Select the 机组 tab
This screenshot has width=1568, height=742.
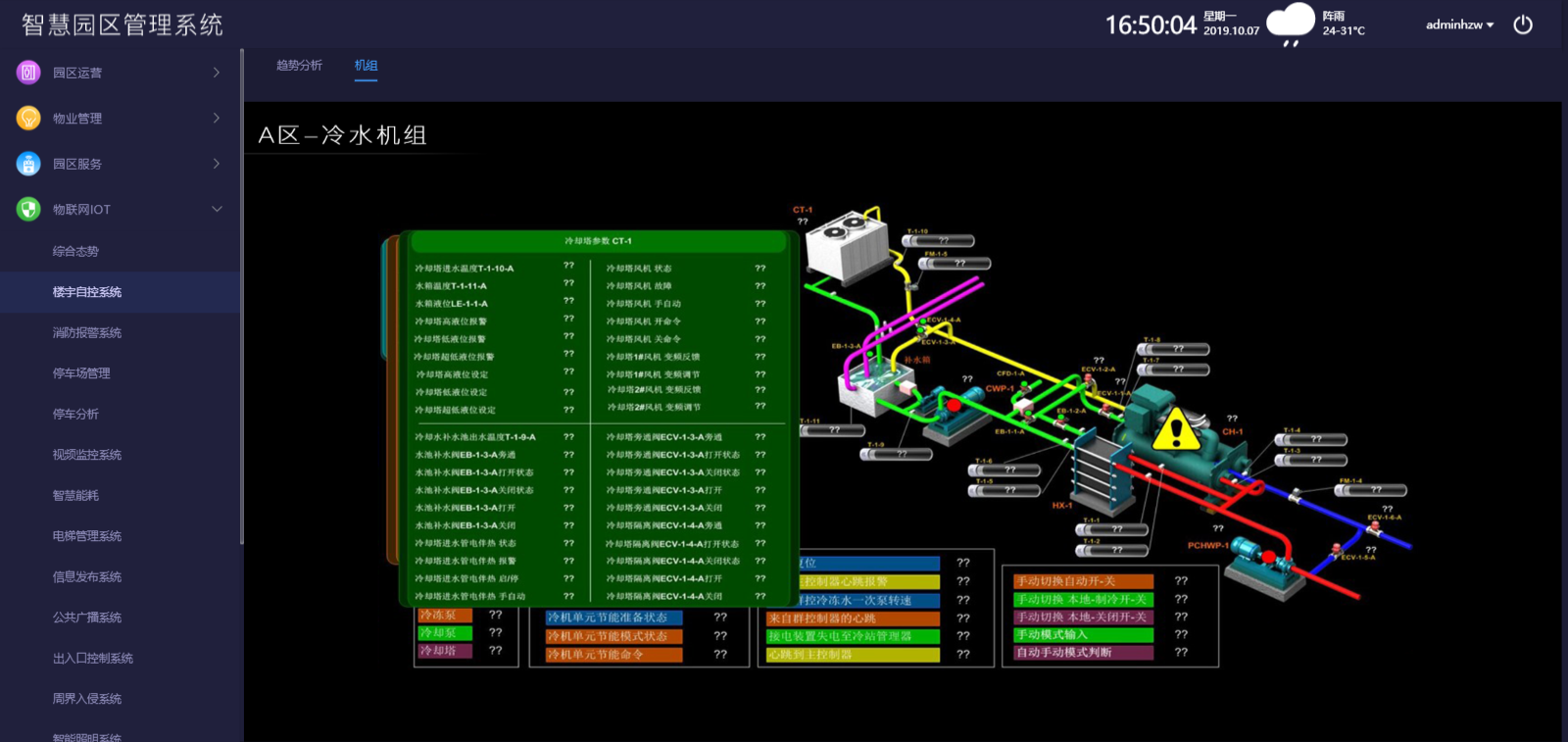point(366,66)
